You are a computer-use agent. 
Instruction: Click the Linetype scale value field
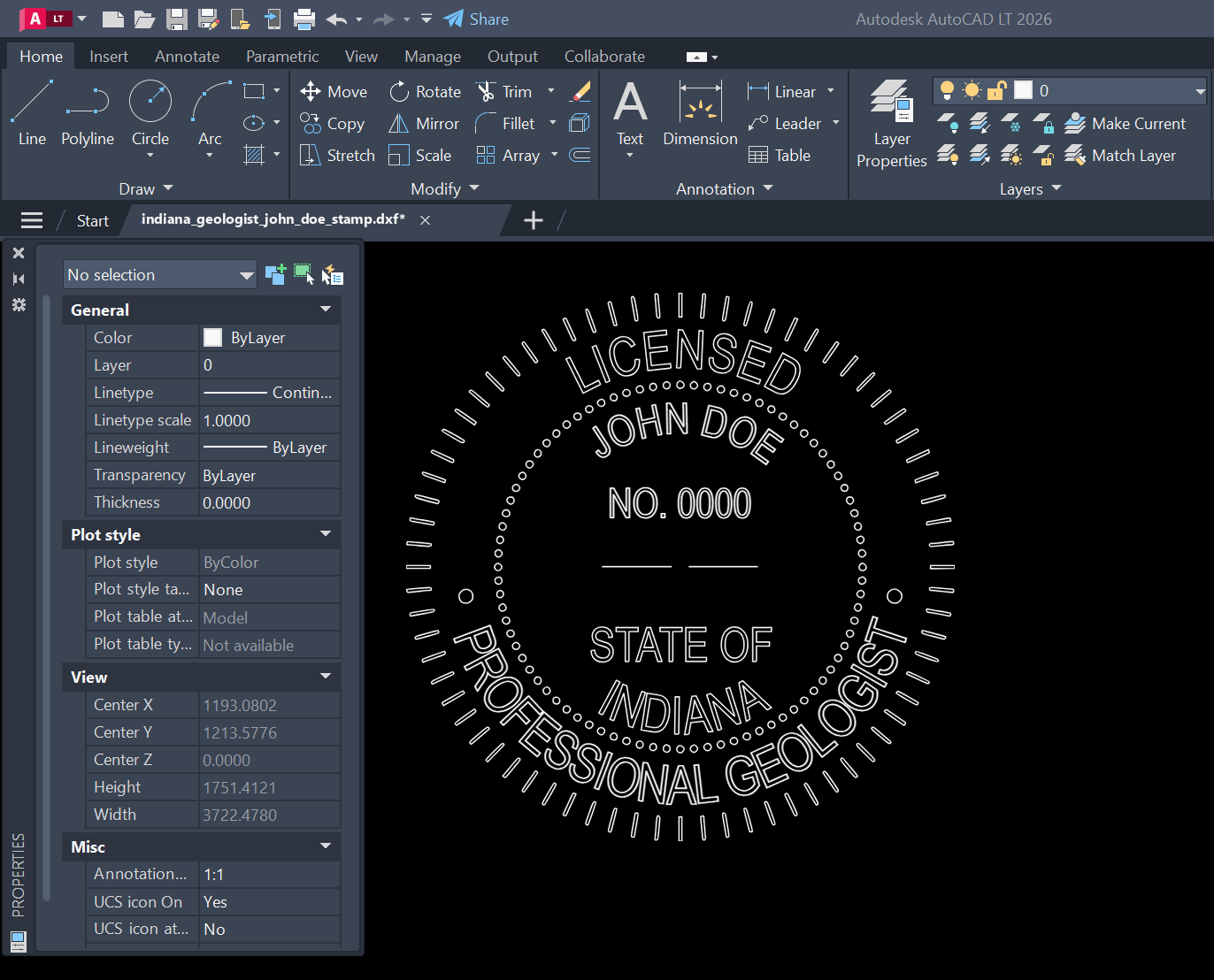(x=270, y=420)
